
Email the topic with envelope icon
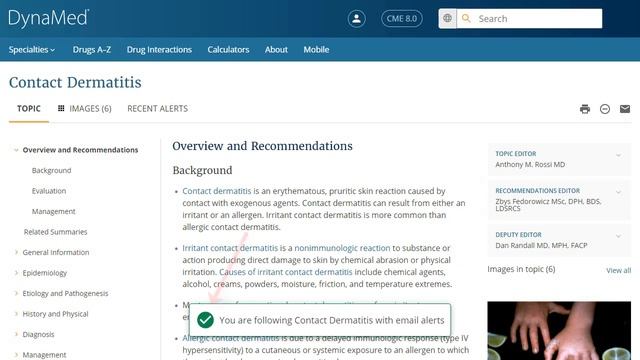point(625,109)
